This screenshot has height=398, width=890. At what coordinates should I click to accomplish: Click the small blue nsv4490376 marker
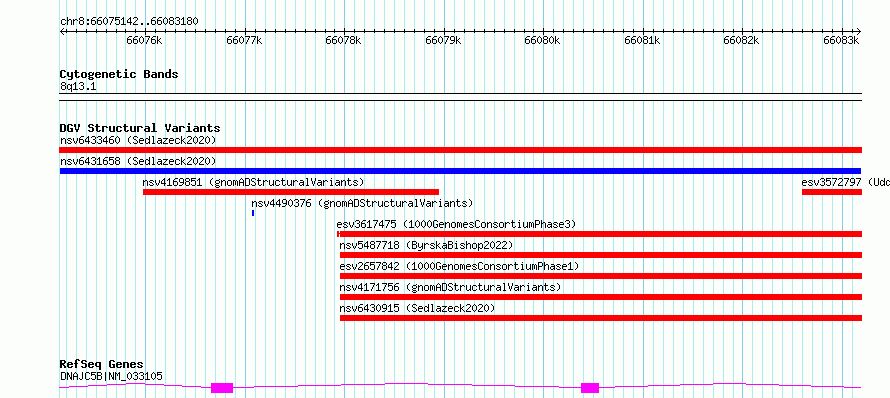[253, 213]
